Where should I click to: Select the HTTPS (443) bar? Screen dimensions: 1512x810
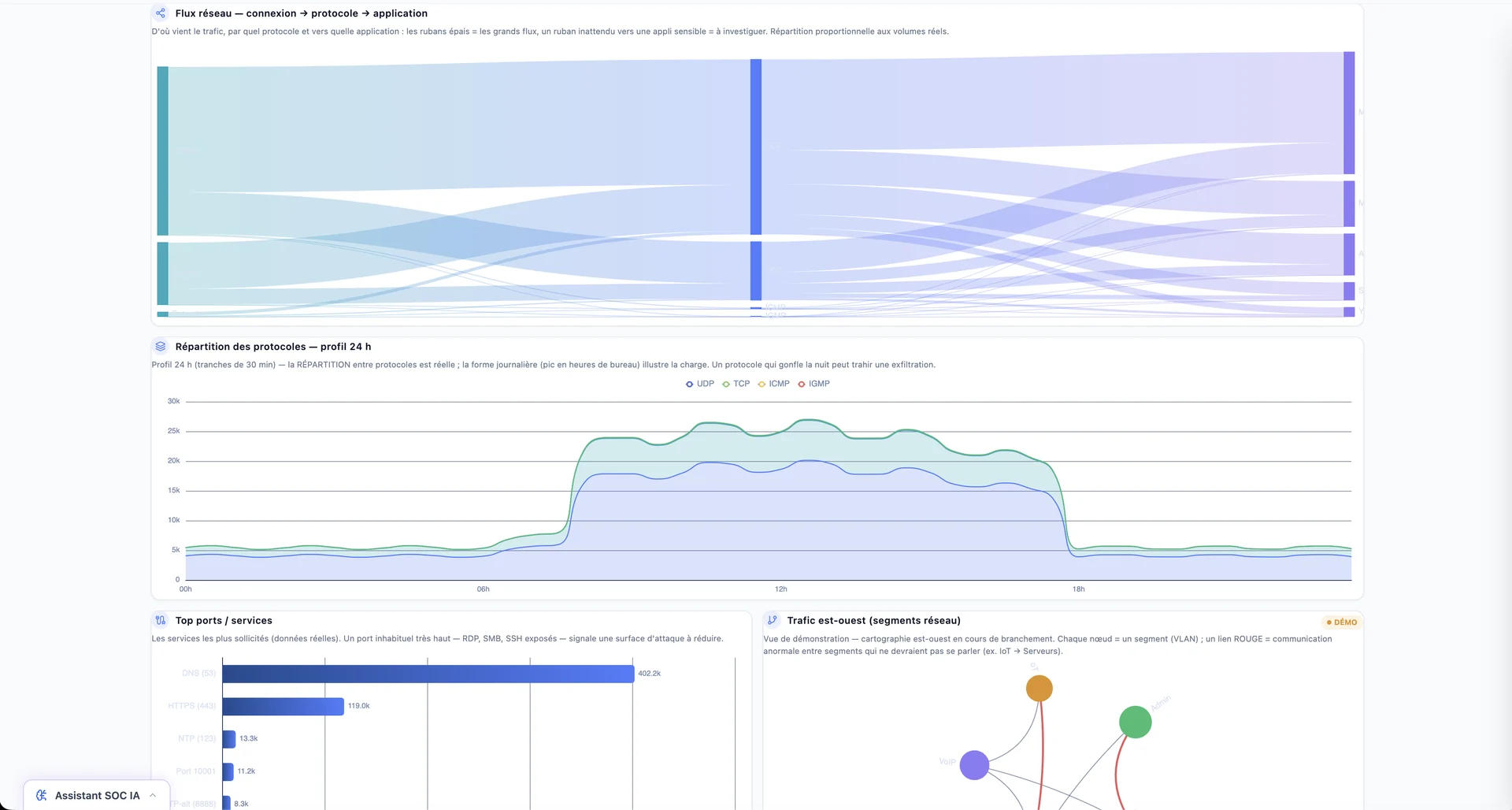point(283,706)
